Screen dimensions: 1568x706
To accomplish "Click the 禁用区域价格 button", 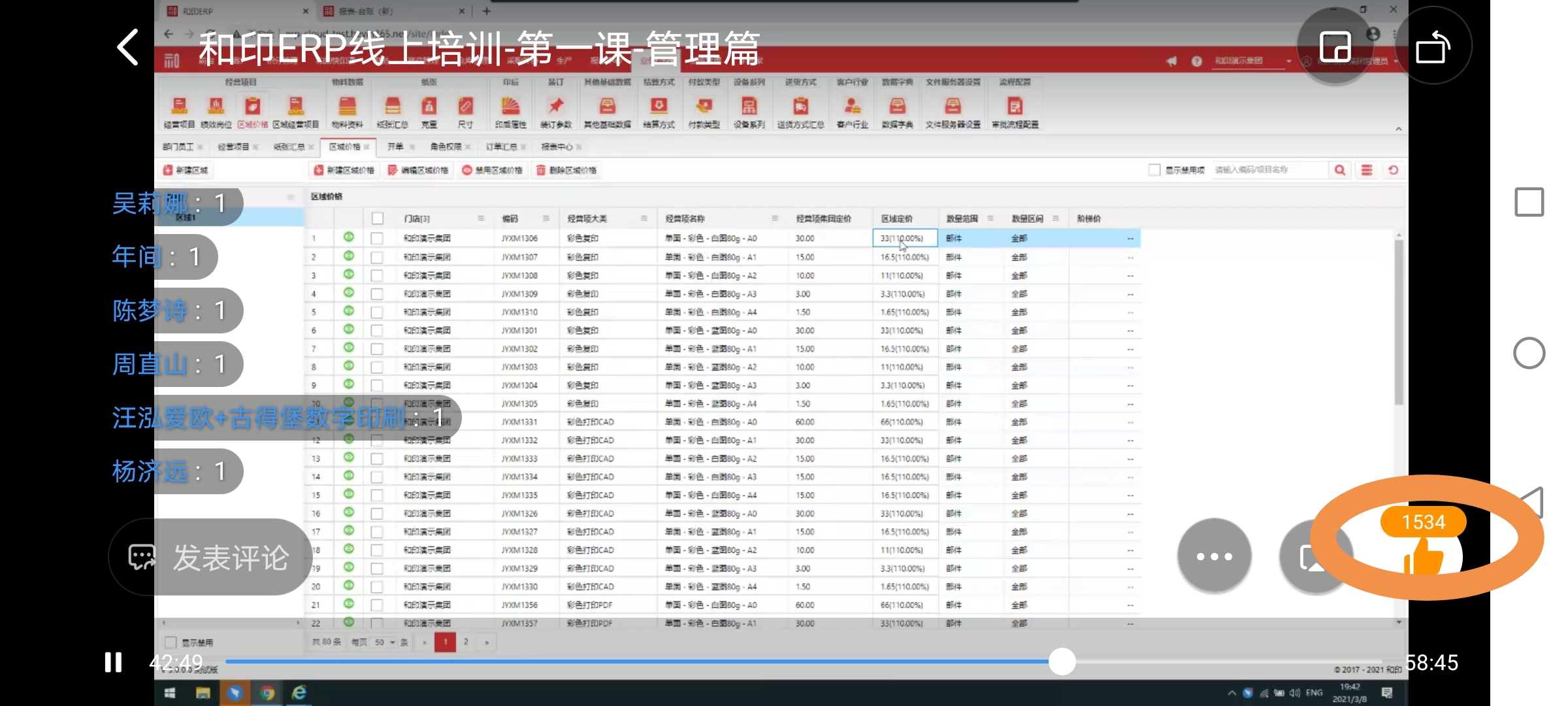I will click(493, 170).
